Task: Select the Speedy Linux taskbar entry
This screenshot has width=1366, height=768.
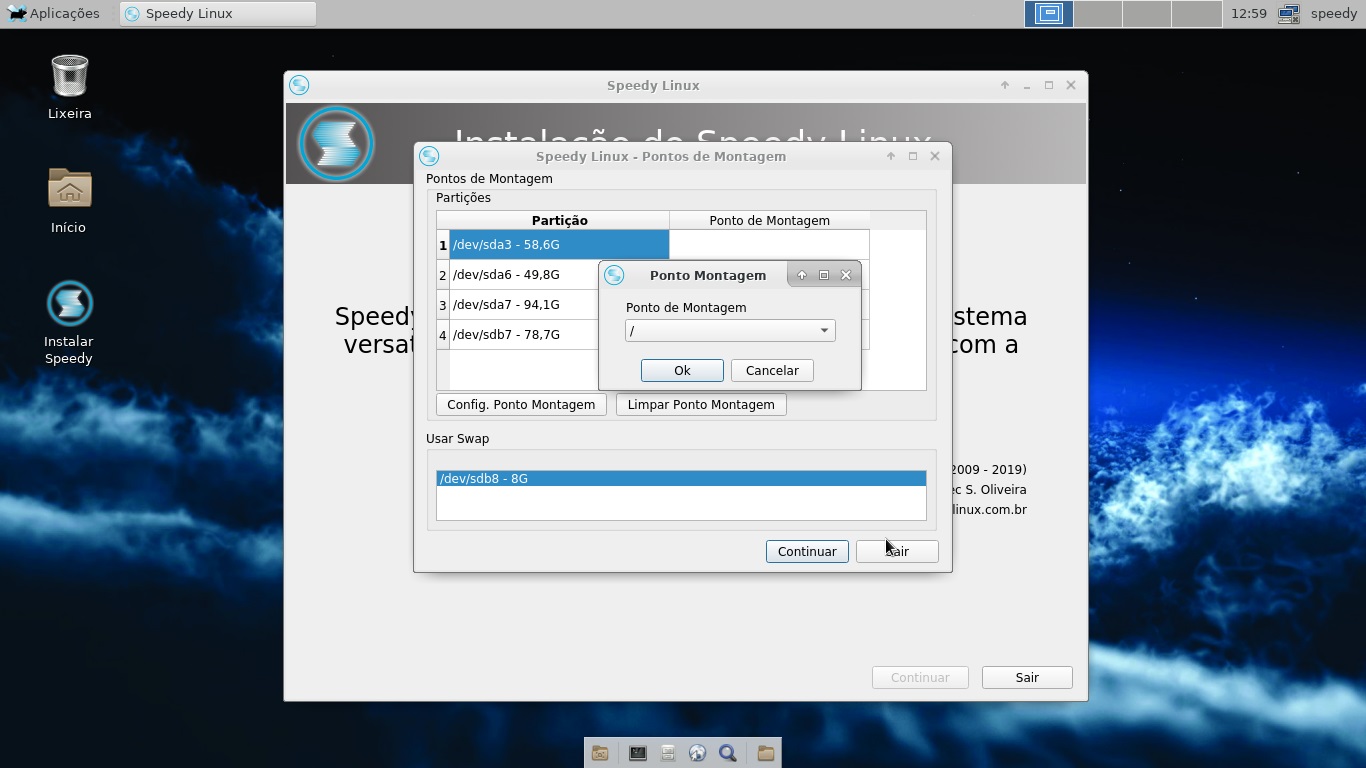Action: (x=218, y=14)
